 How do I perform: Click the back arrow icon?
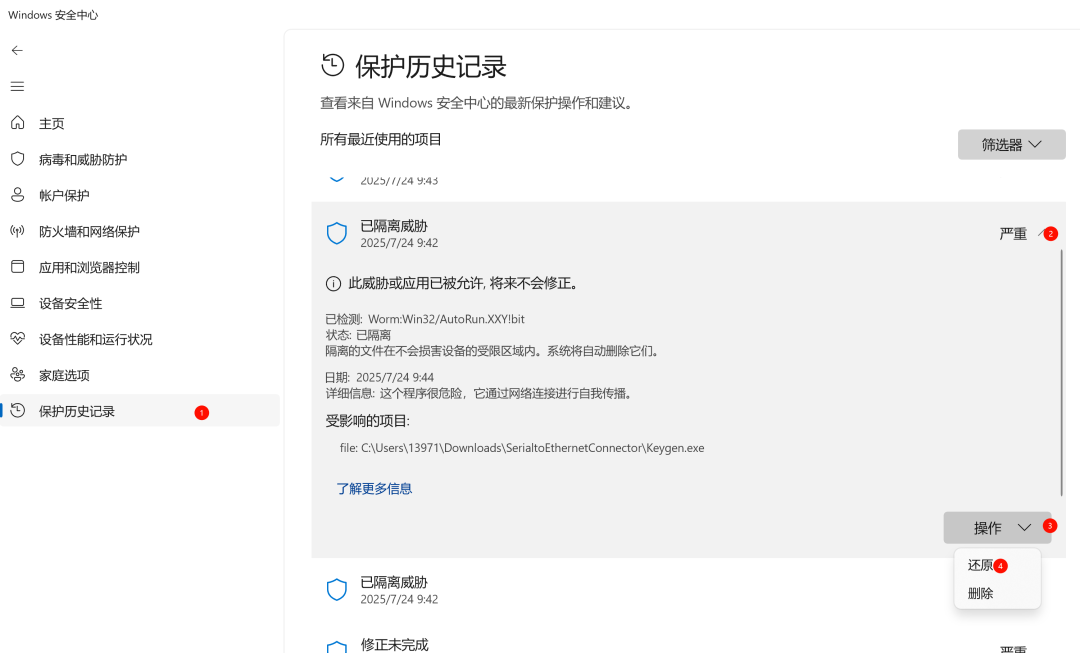point(17,50)
